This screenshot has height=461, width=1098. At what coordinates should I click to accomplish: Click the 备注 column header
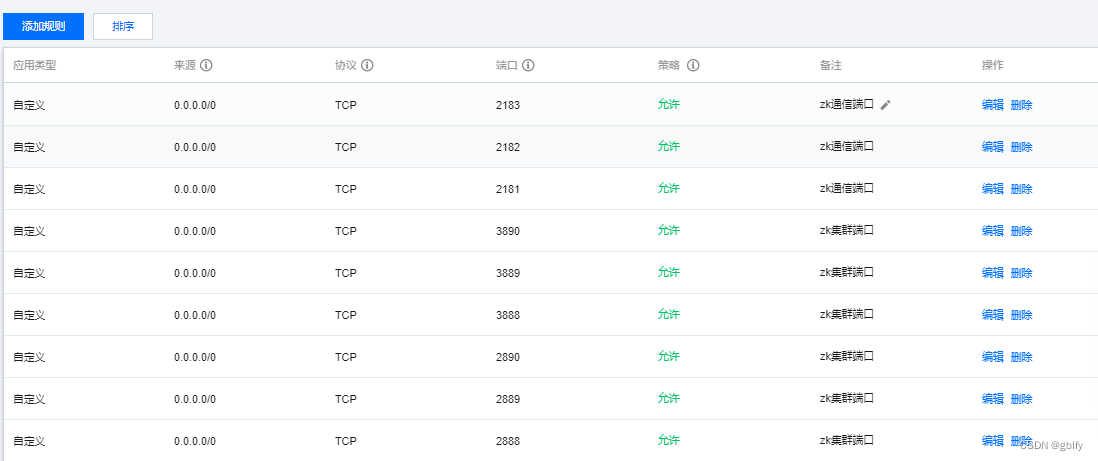tap(830, 66)
